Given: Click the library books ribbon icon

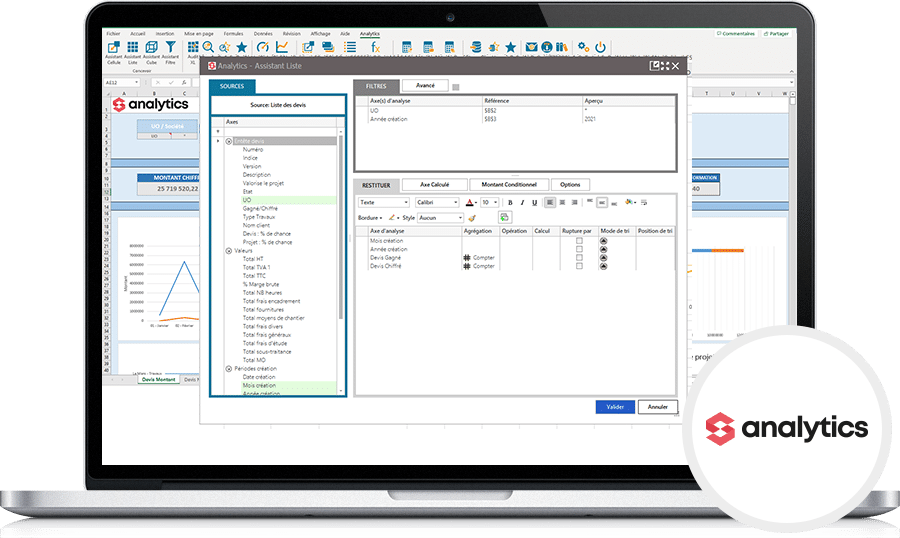Looking at the screenshot, I should pyautogui.click(x=561, y=47).
